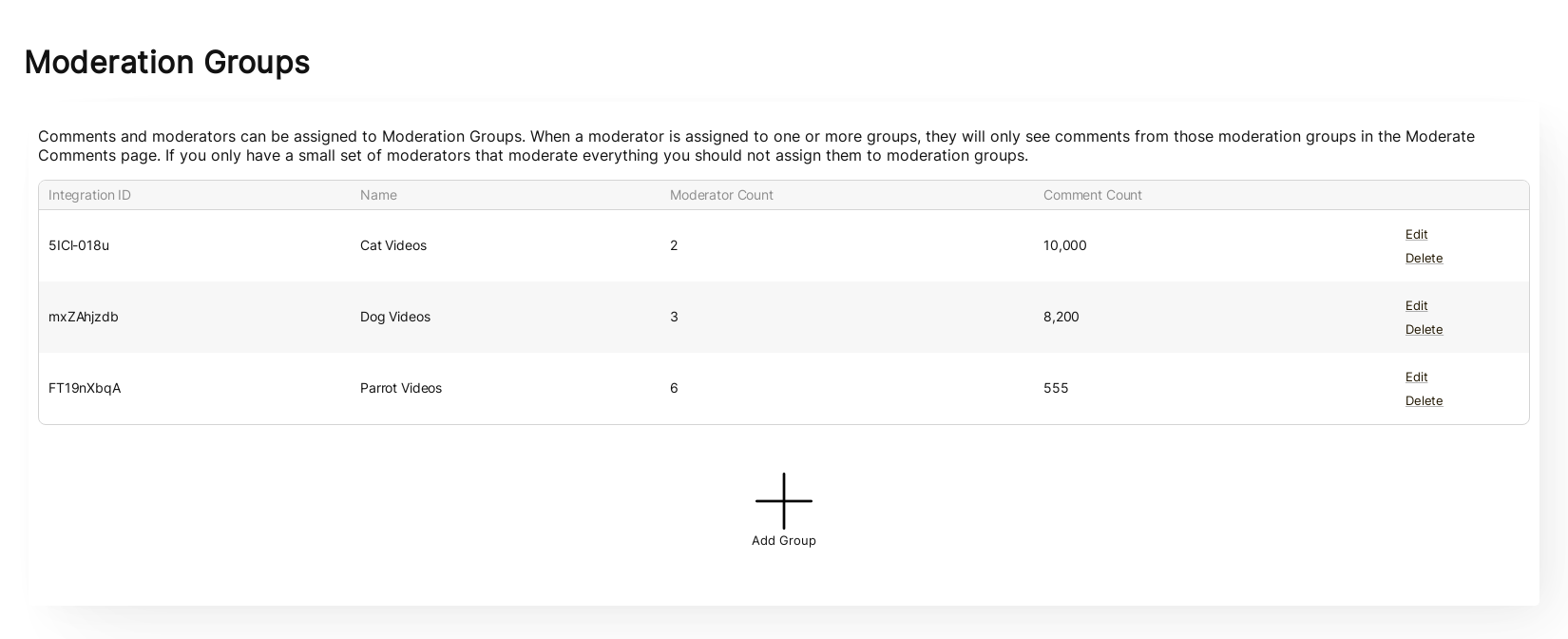
Task: Edit the Parrot Videos moderation group
Action: click(x=1416, y=377)
